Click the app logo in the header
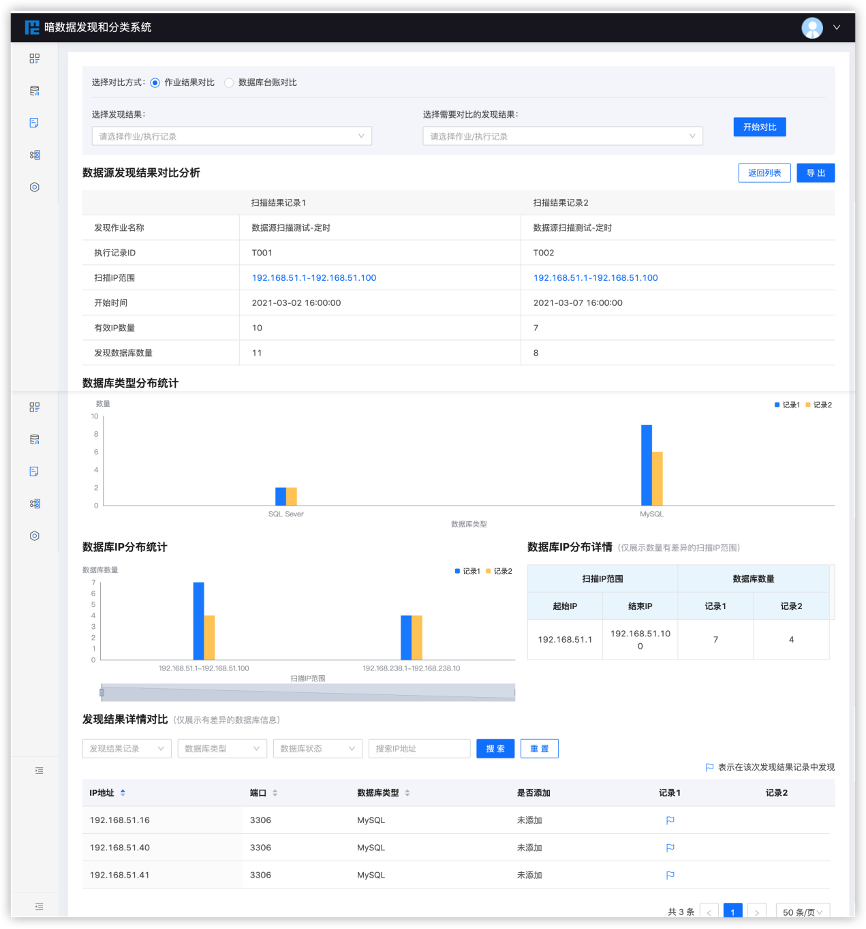This screenshot has height=929, width=866. (33, 27)
